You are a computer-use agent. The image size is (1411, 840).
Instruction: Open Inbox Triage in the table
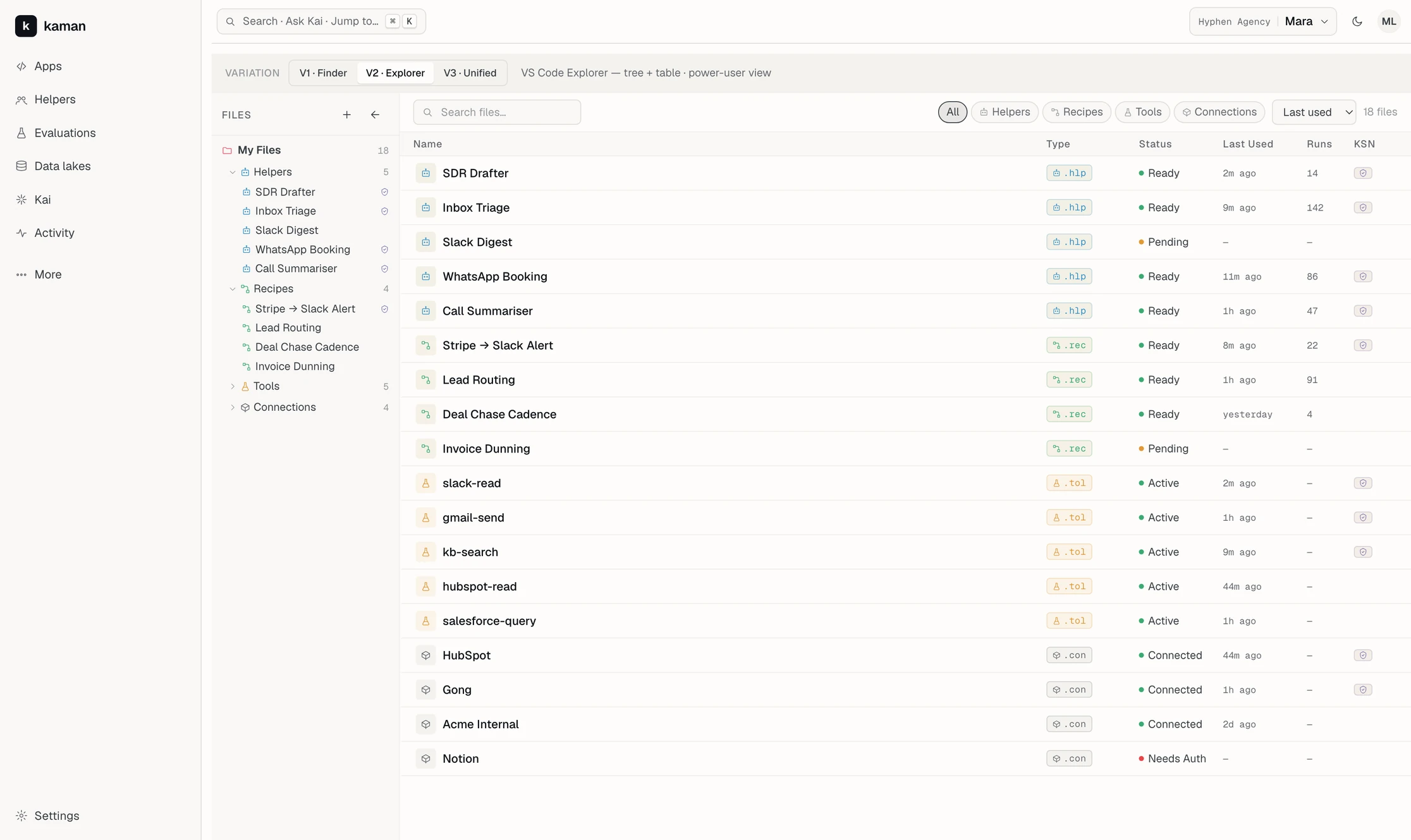pos(475,208)
